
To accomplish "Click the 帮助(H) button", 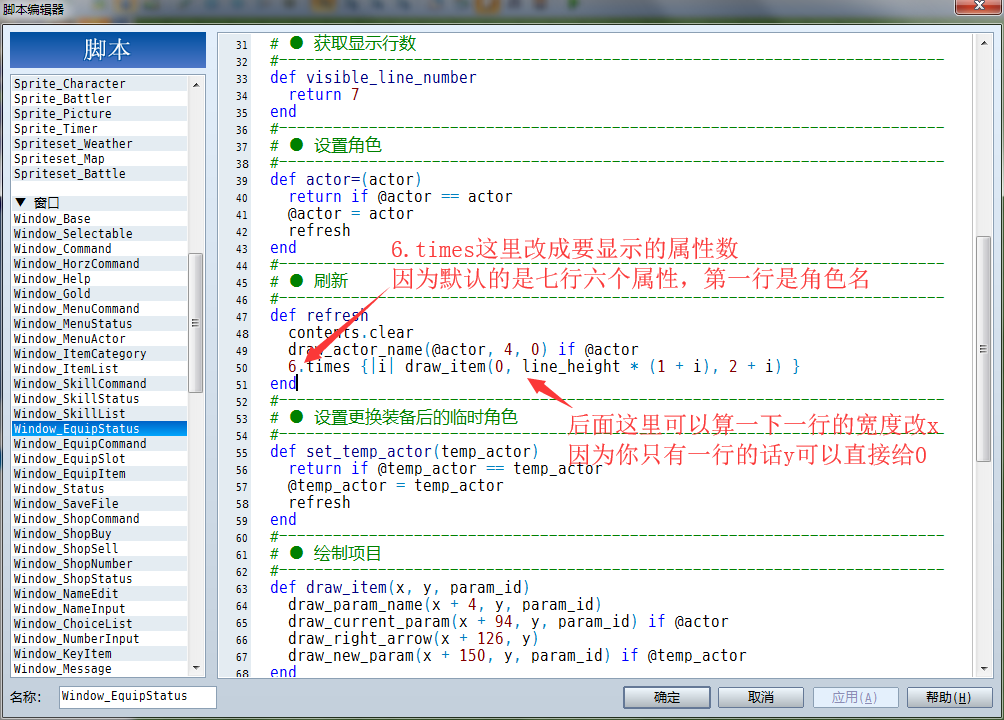I will [x=949, y=697].
